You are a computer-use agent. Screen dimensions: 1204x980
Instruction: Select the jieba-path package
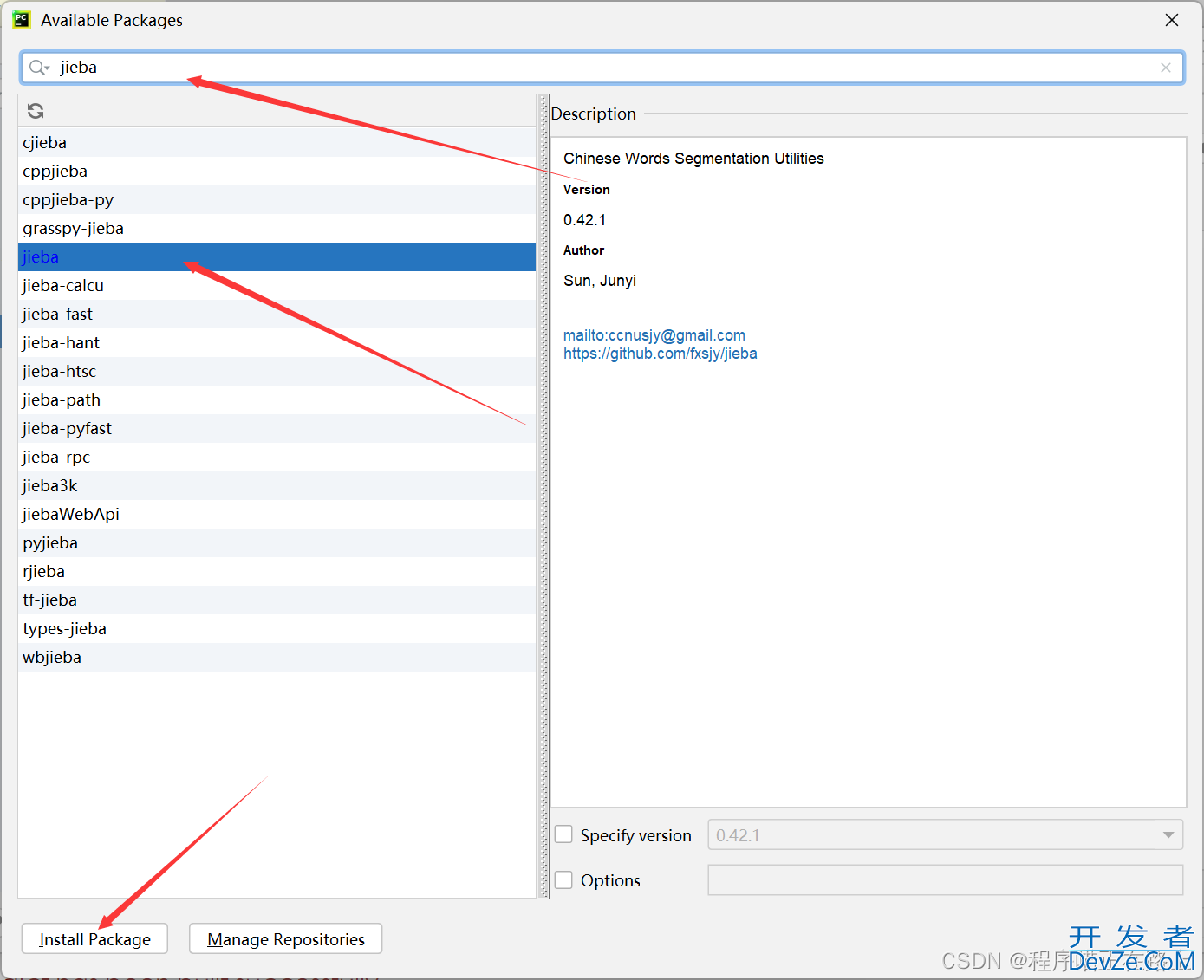pos(277,399)
